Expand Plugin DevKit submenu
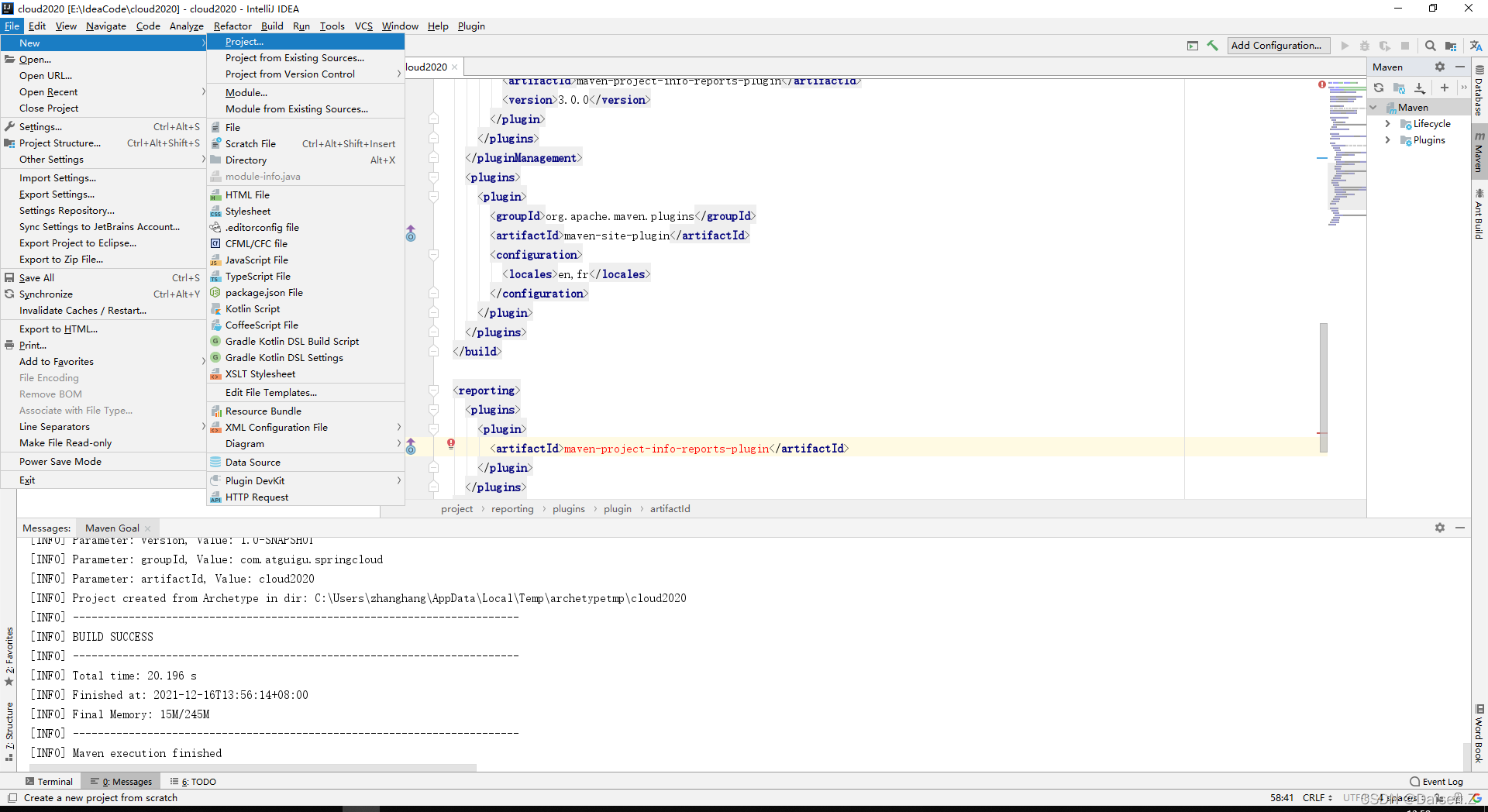Image resolution: width=1488 pixels, height=812 pixels. [305, 481]
